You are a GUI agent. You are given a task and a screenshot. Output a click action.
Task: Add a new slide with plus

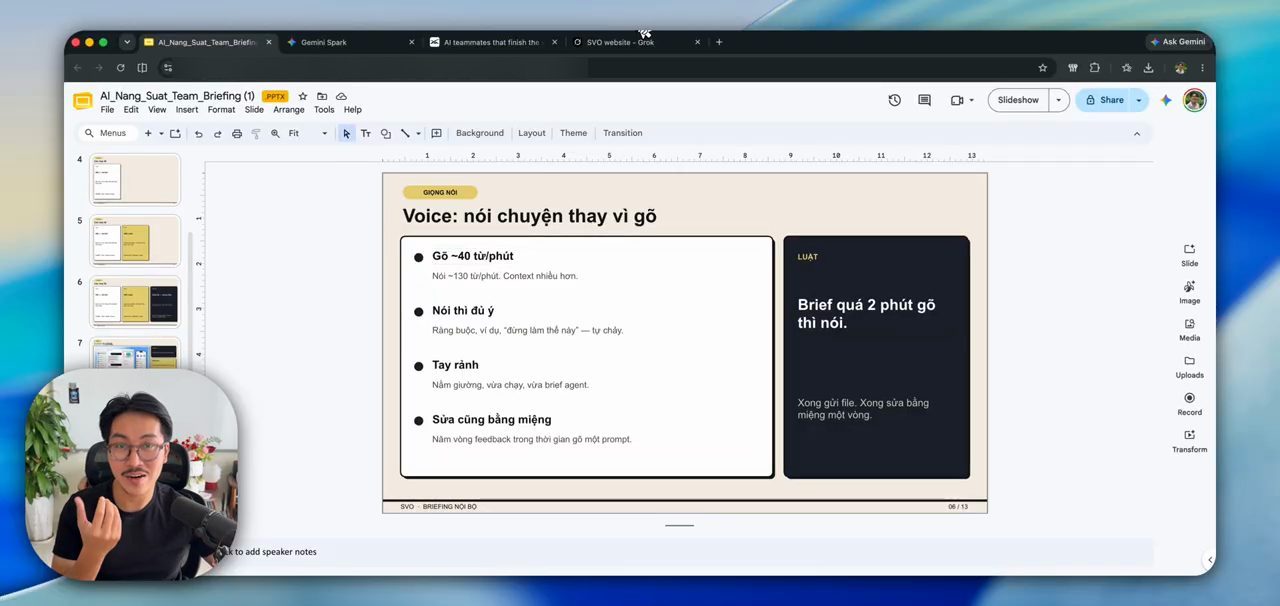tap(148, 133)
